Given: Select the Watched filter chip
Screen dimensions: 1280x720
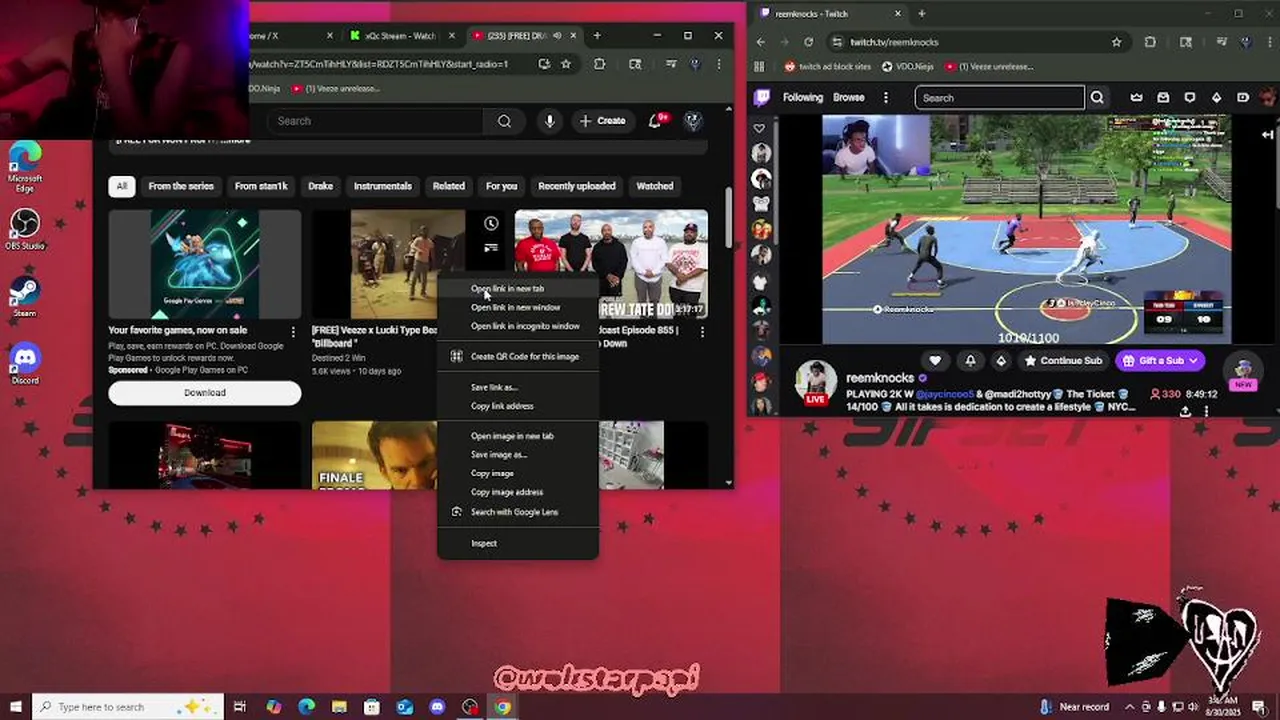Looking at the screenshot, I should click(655, 186).
